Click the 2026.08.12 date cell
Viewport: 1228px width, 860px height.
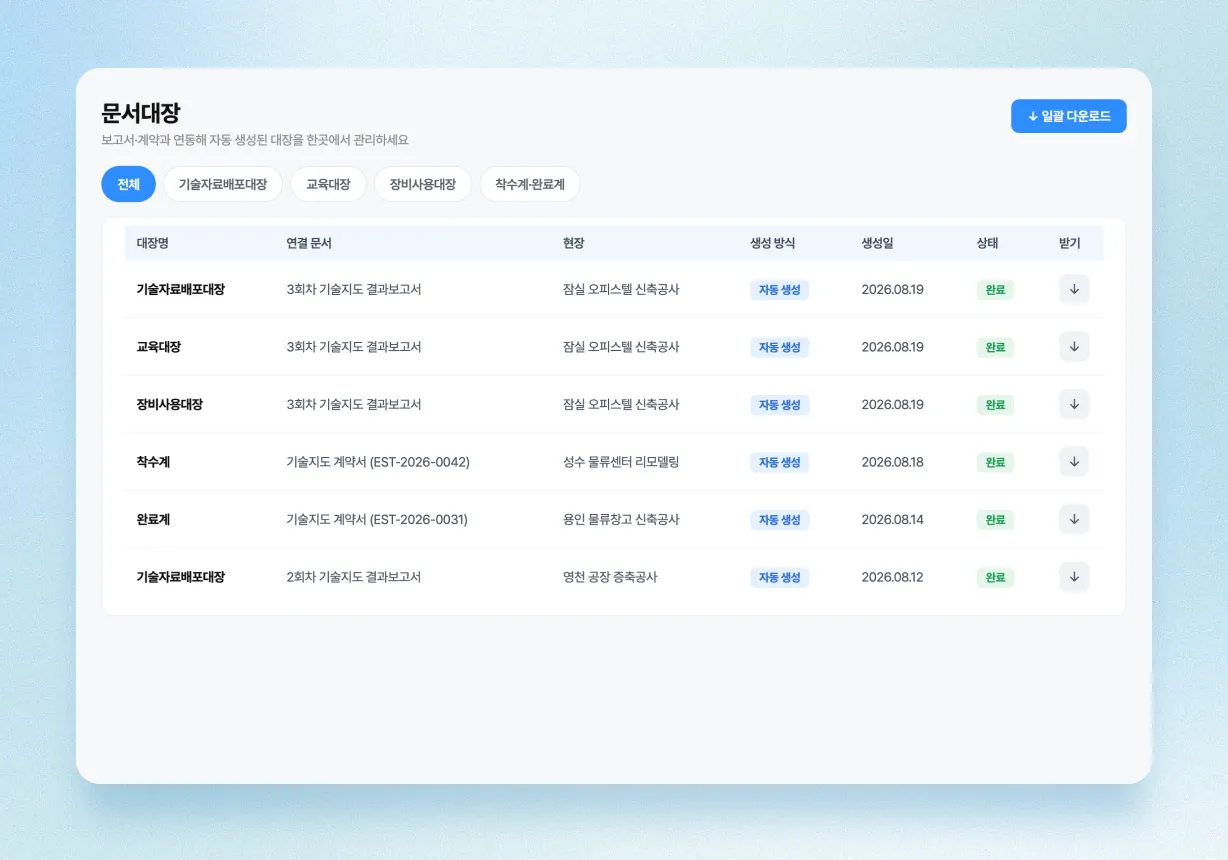pos(893,577)
